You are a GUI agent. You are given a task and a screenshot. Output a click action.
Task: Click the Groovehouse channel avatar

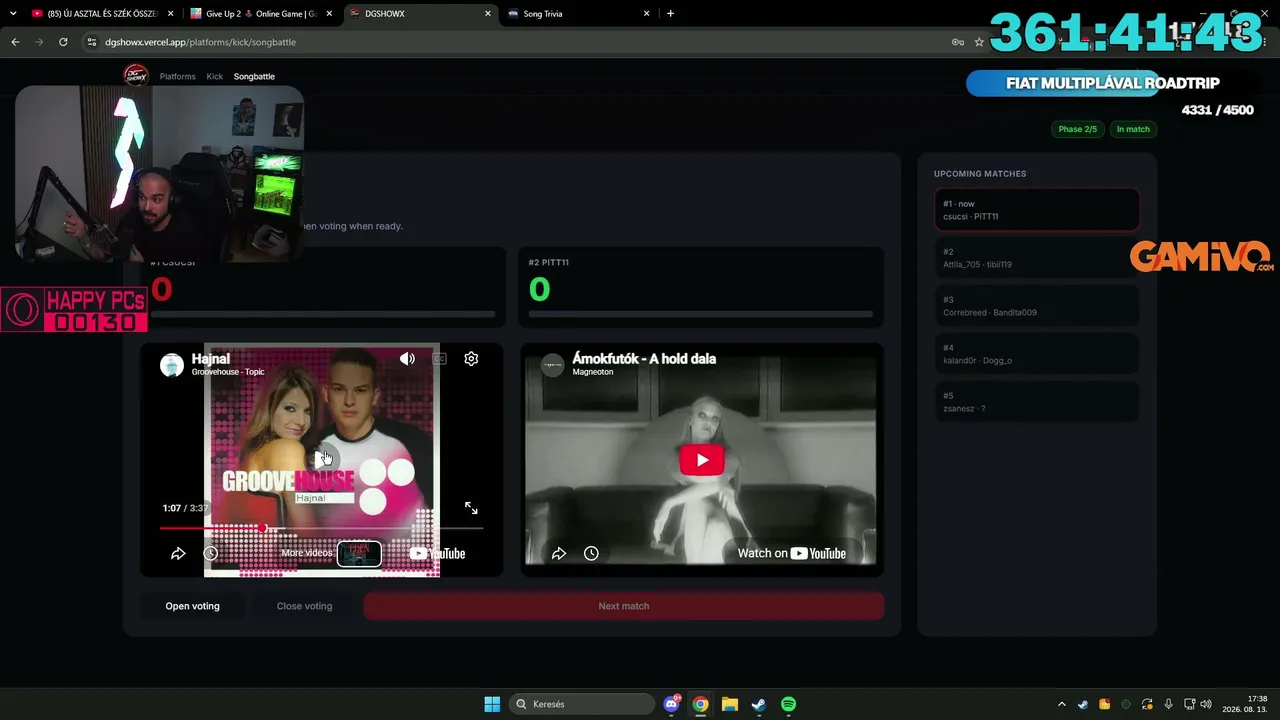click(172, 365)
